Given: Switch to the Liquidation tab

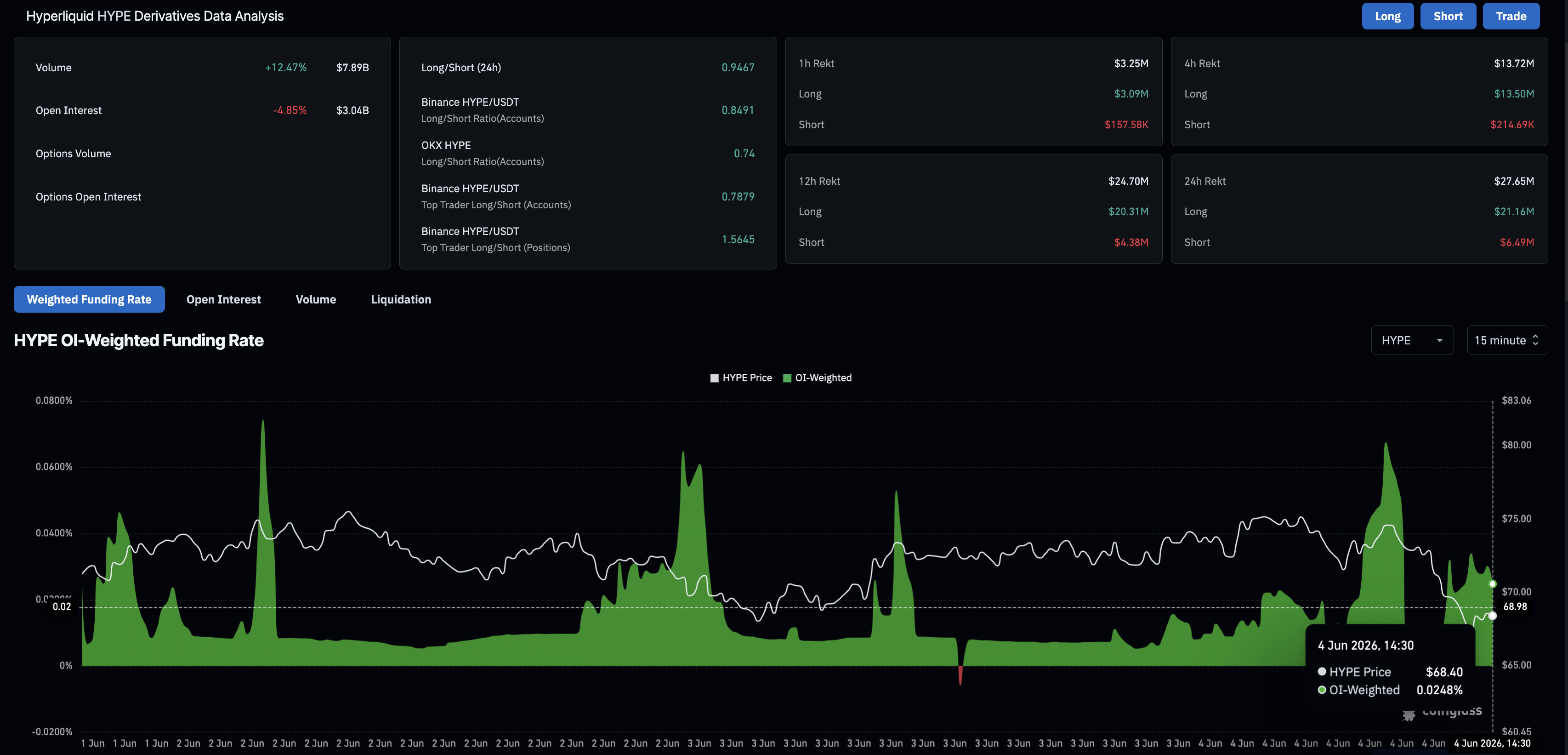Looking at the screenshot, I should [401, 300].
